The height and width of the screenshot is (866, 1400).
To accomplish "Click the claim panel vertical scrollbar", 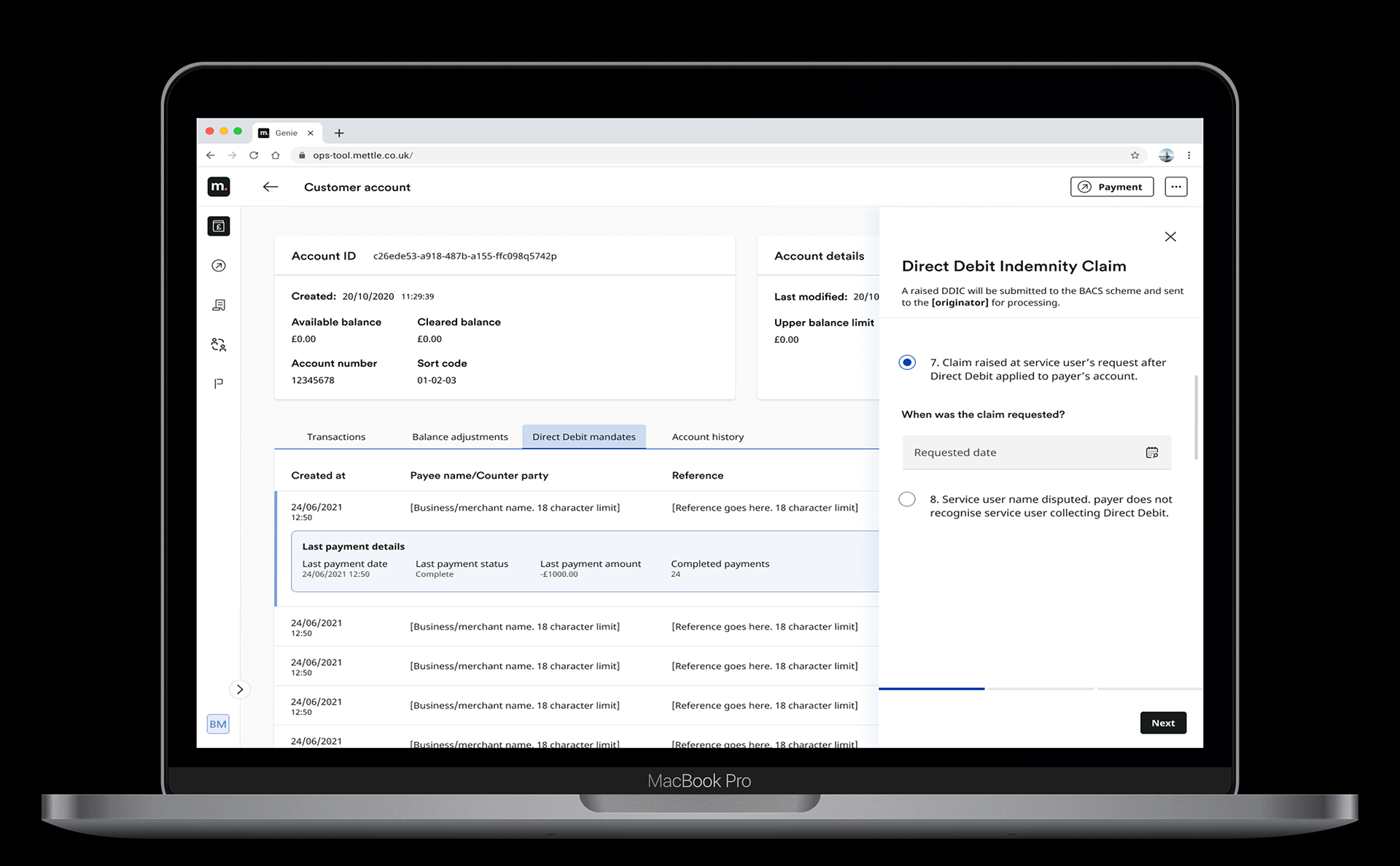I will pyautogui.click(x=1196, y=417).
